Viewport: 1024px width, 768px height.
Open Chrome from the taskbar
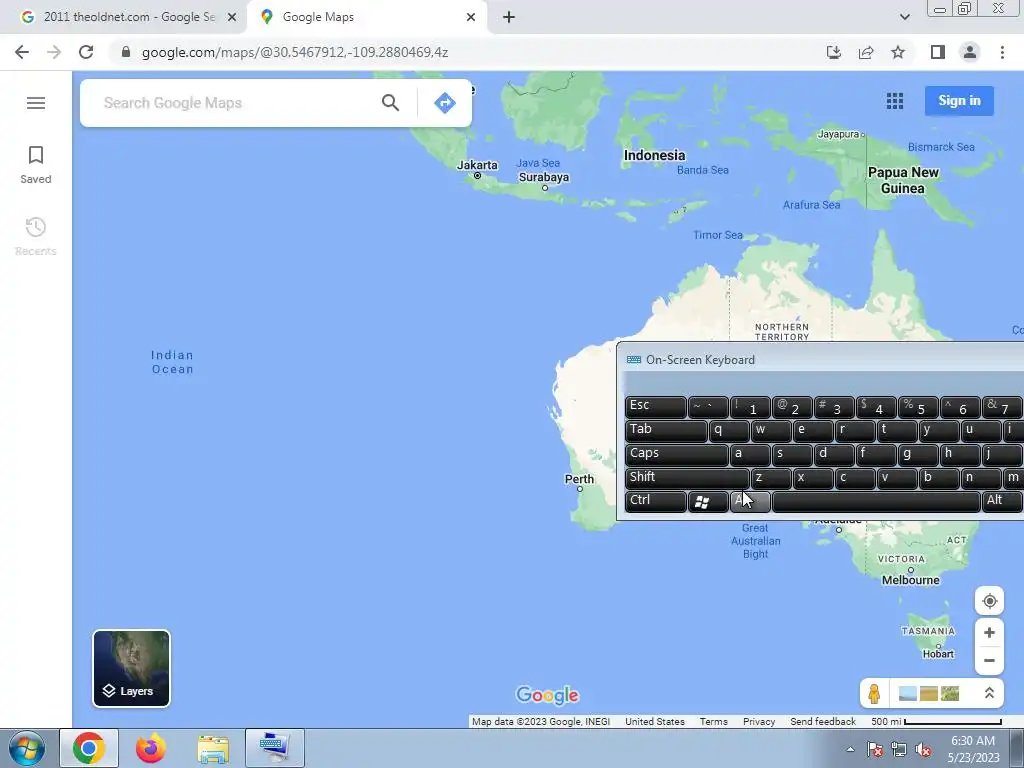pos(89,748)
